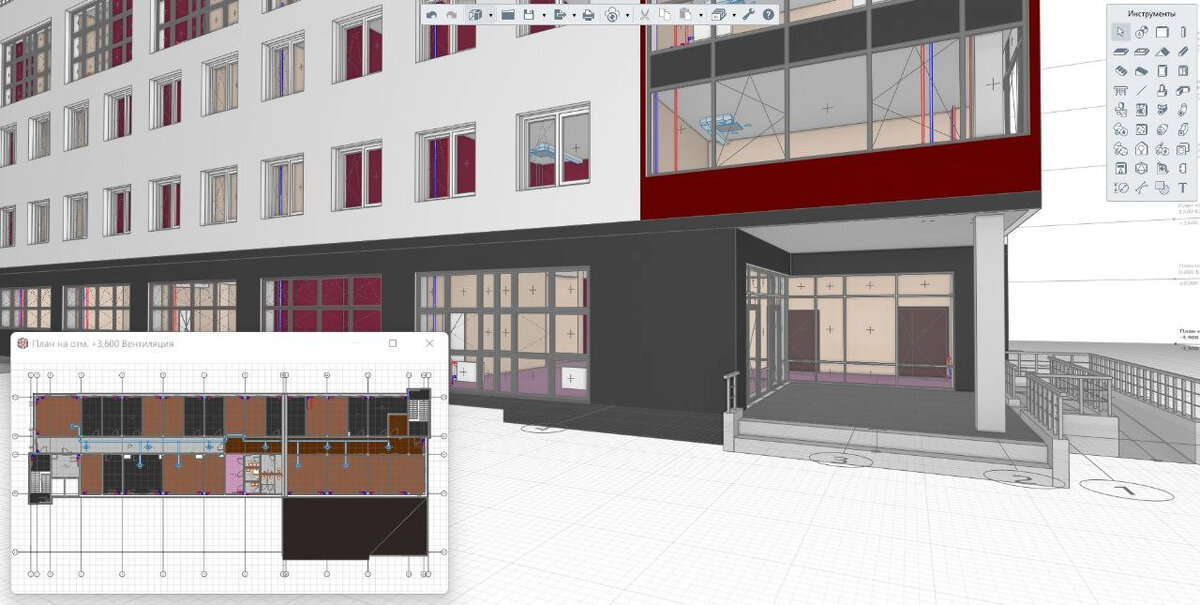Maximize the План на отм. +3.600 window
The image size is (1200, 605).
(x=393, y=343)
